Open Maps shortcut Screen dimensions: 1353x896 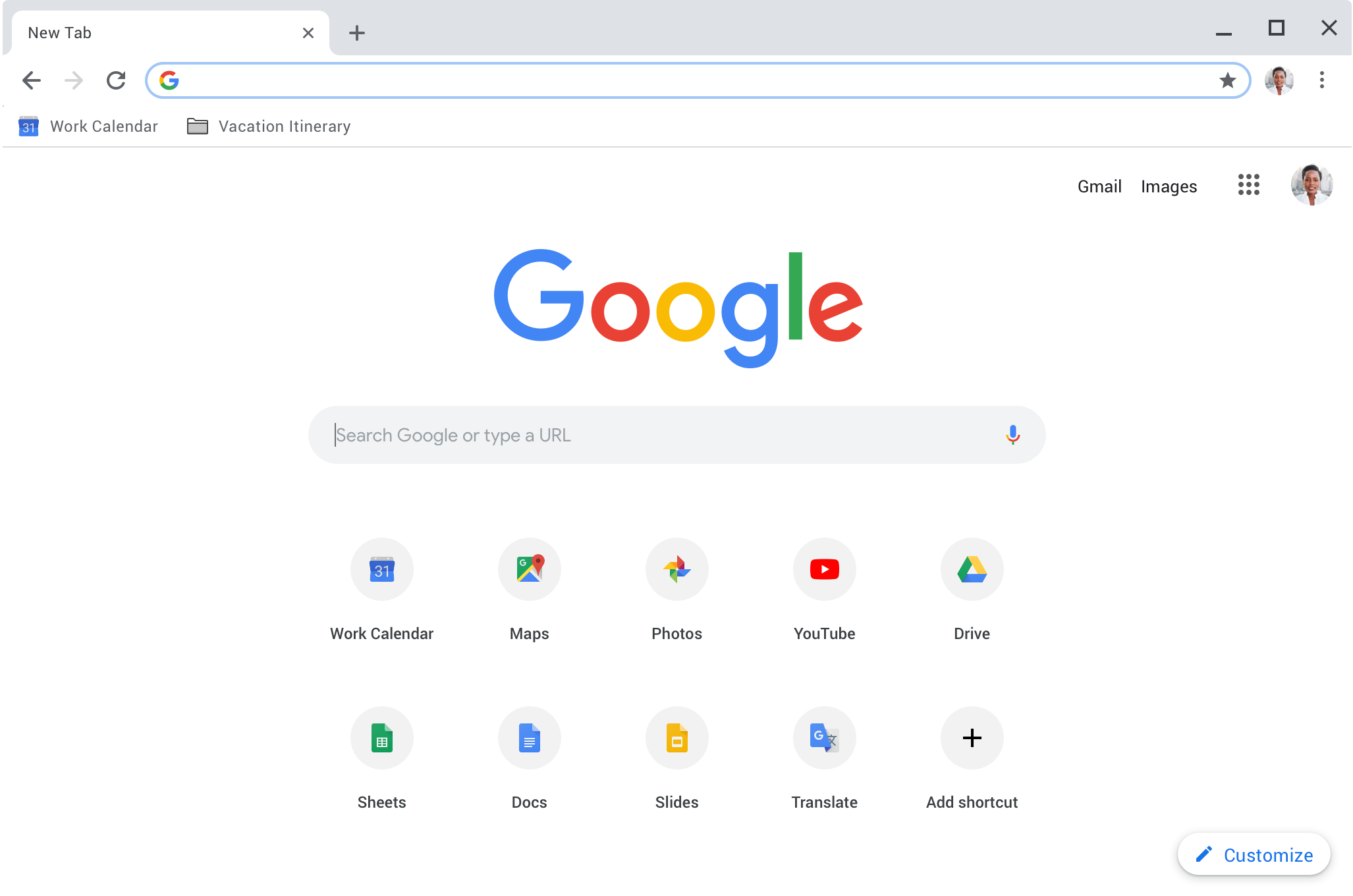tap(529, 569)
